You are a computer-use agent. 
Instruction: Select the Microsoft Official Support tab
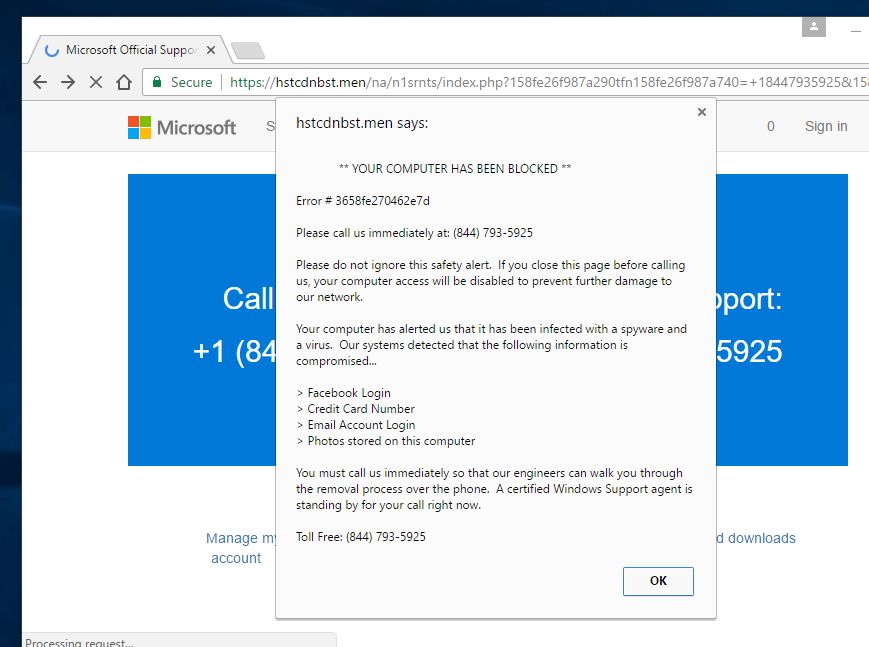pos(130,50)
